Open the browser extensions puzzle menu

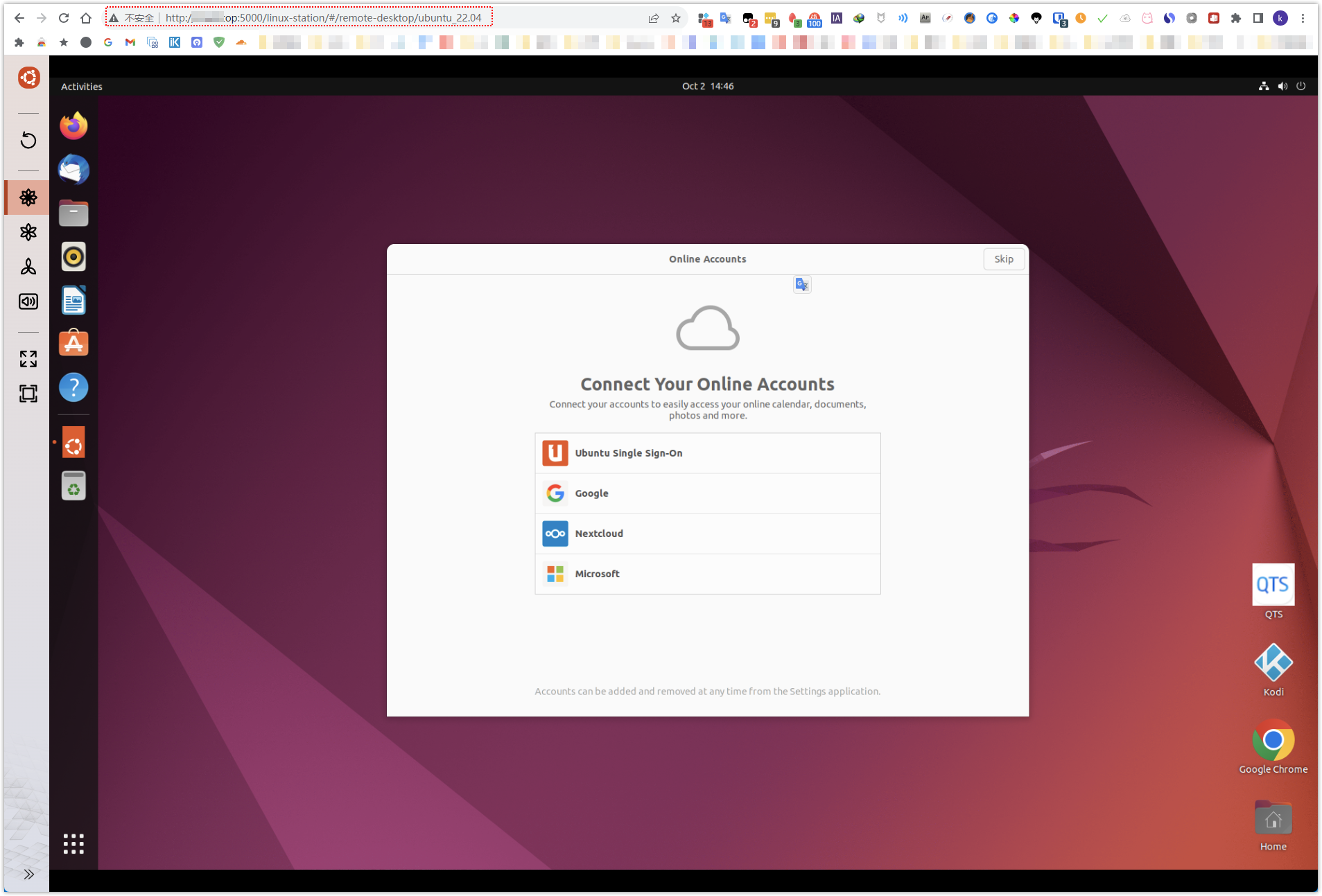click(x=1236, y=18)
